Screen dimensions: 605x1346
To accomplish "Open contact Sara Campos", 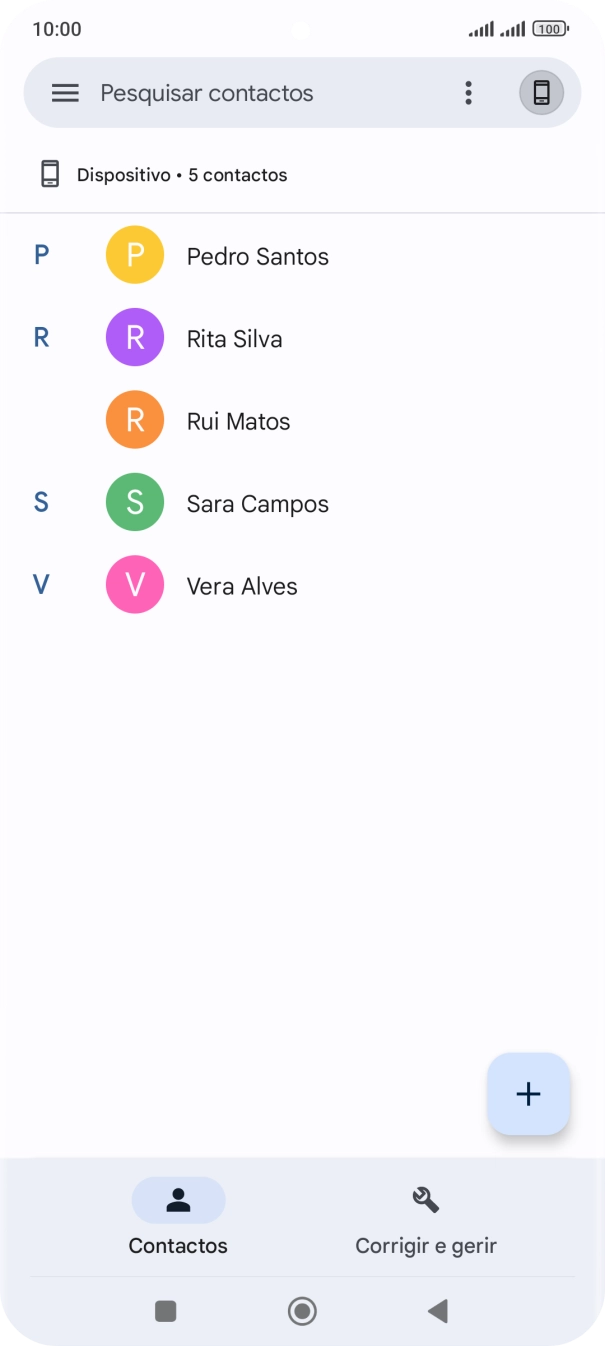I will (258, 504).
